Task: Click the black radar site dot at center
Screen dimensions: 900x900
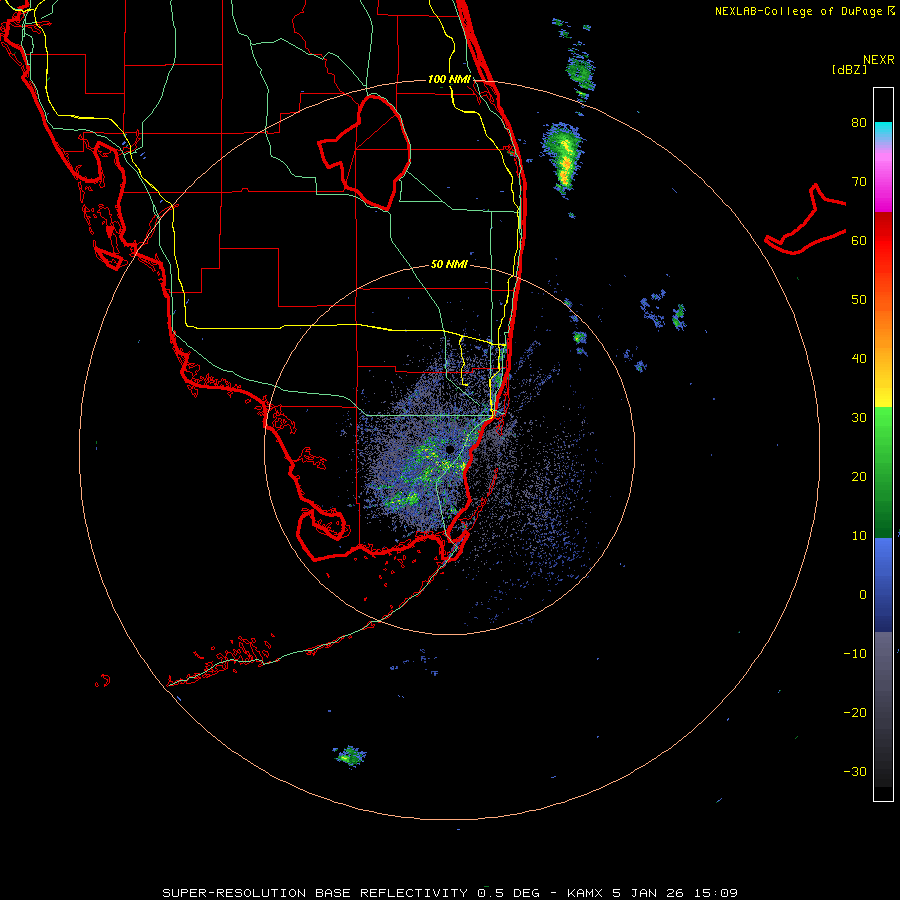Action: [x=450, y=449]
